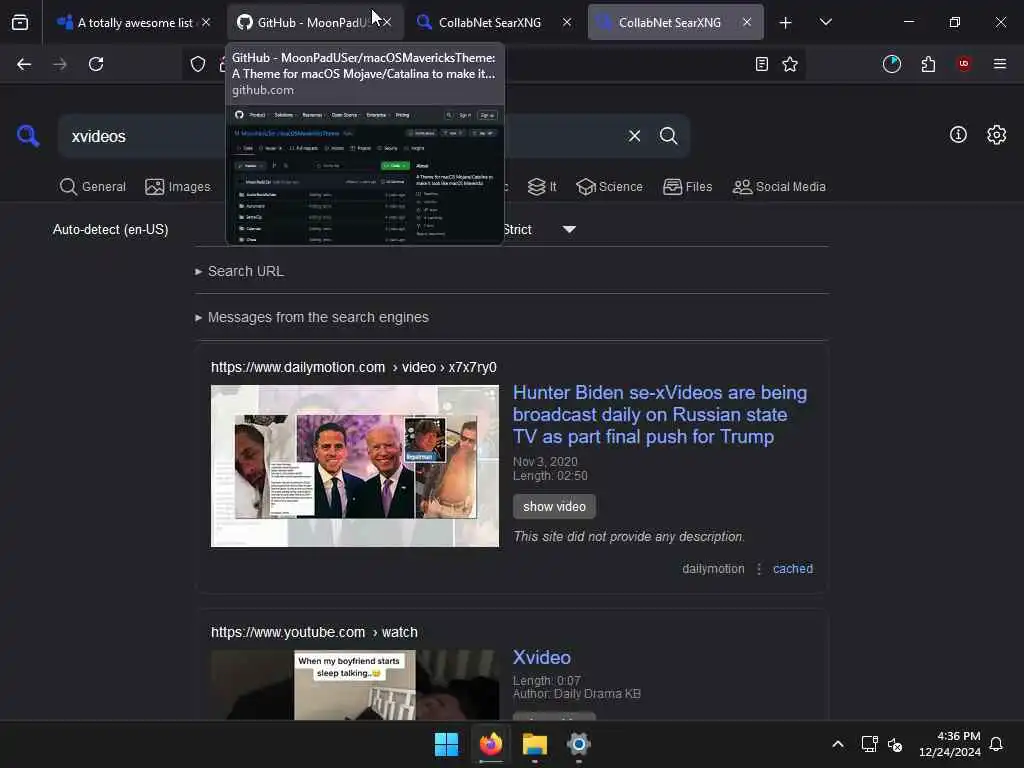Screen dimensions: 1024x768
Task: Open the display/network tray icon
Action: (x=869, y=744)
